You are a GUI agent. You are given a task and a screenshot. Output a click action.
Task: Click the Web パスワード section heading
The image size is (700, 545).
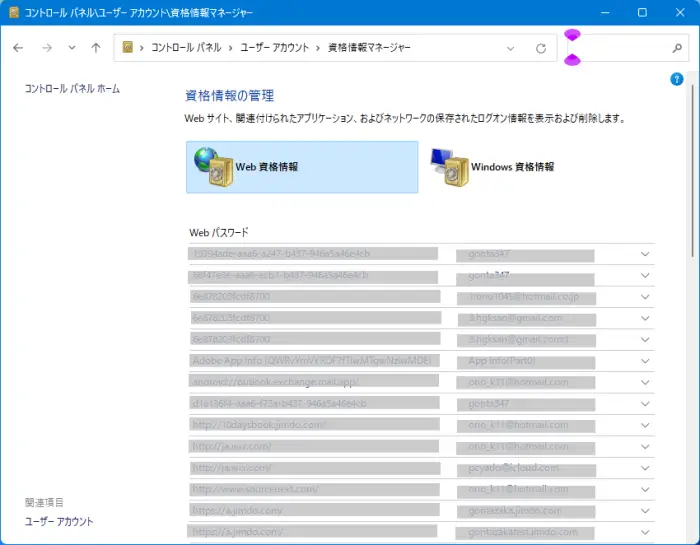pyautogui.click(x=219, y=233)
